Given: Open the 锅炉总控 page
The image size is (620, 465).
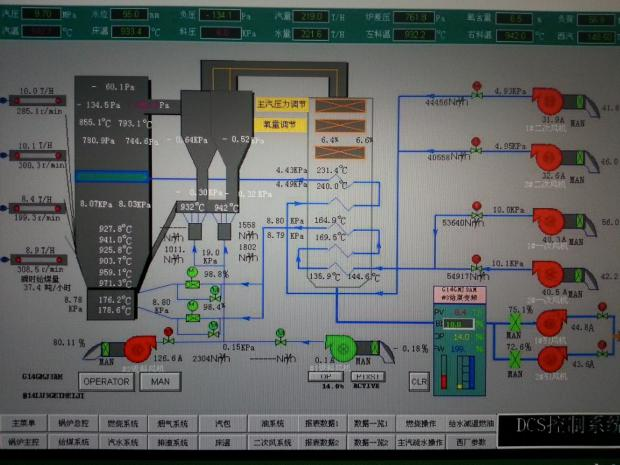Looking at the screenshot, I should click(x=73, y=423).
